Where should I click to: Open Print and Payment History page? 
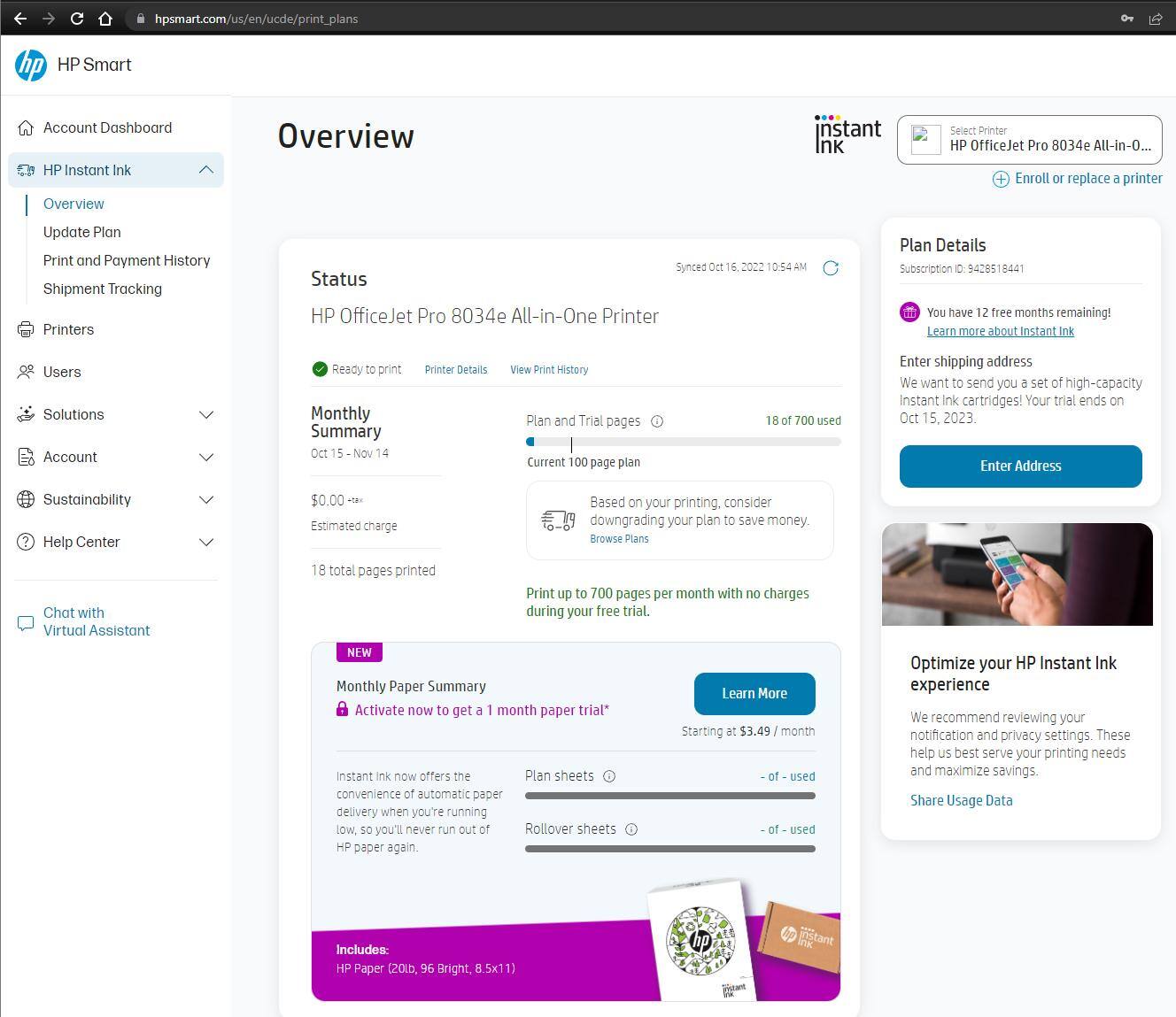click(127, 260)
